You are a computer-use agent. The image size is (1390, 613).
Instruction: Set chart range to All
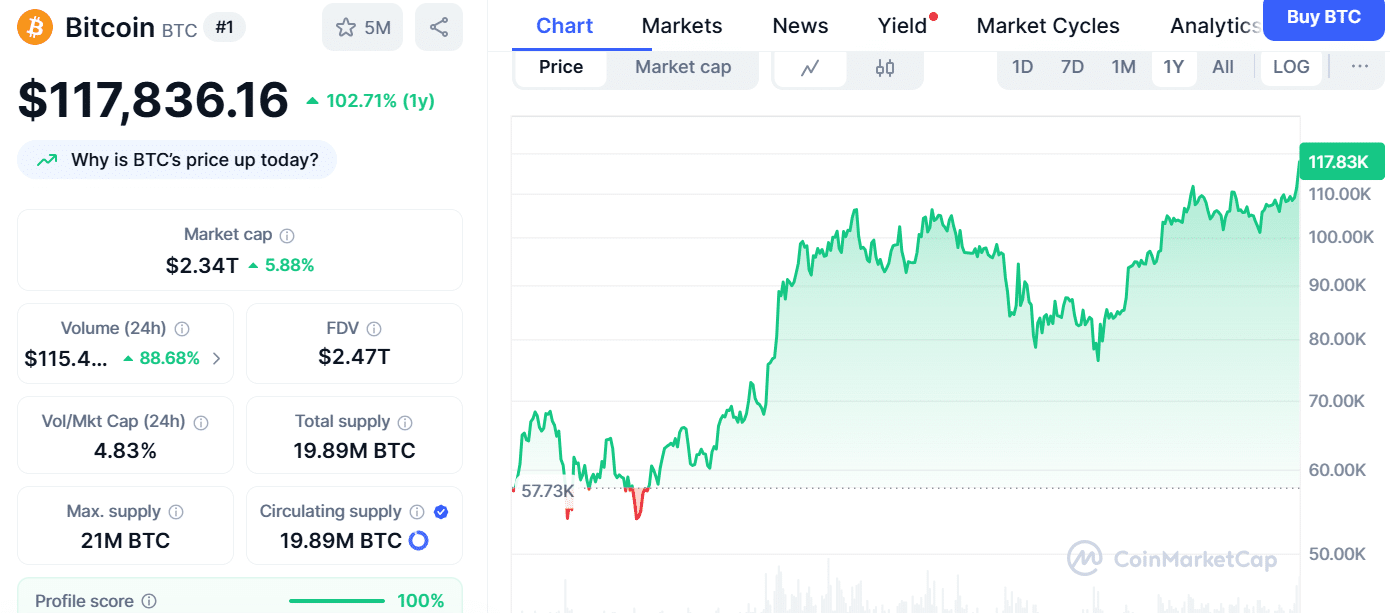1223,67
